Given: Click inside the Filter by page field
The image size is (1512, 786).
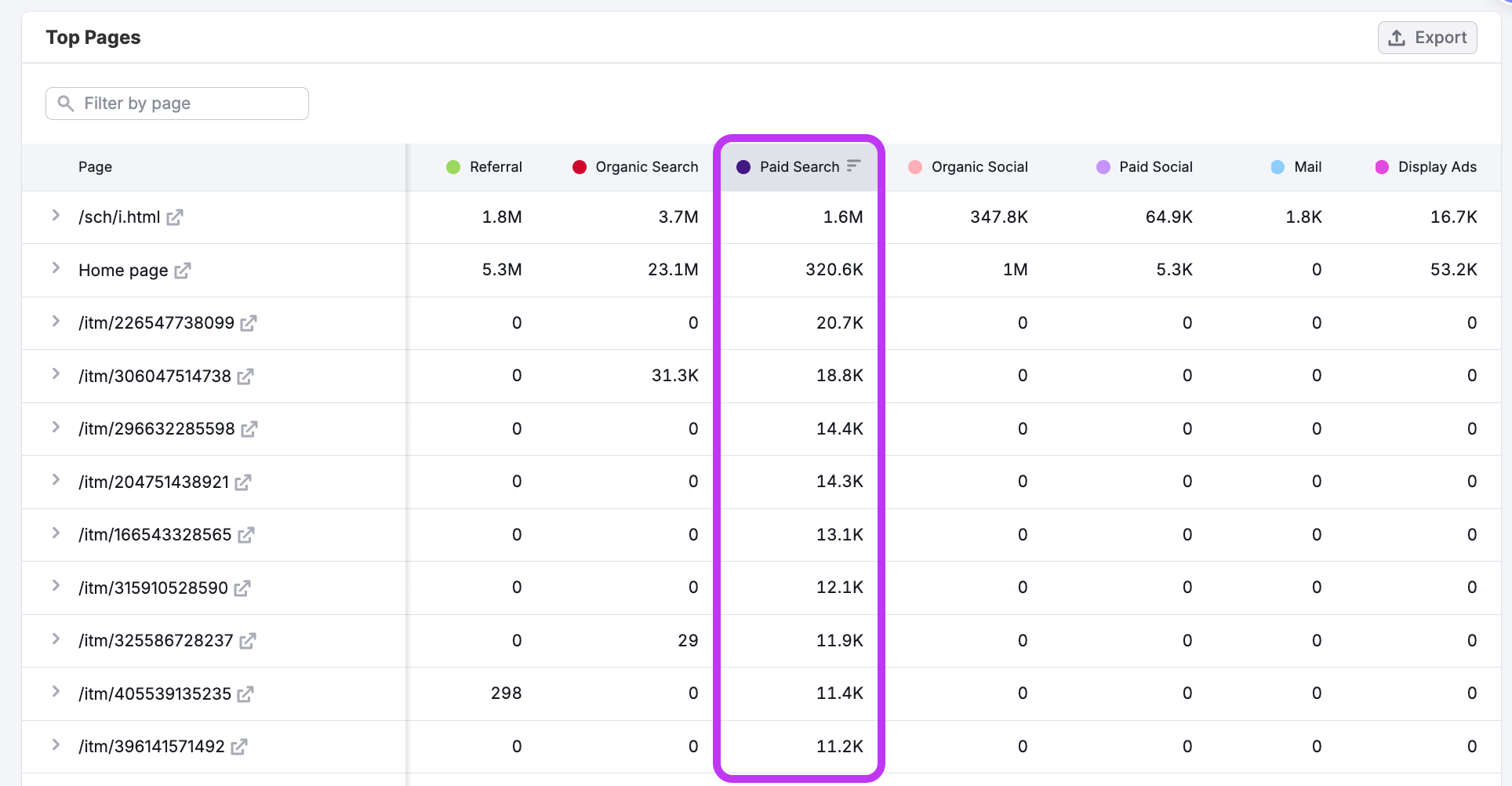Looking at the screenshot, I should (176, 103).
